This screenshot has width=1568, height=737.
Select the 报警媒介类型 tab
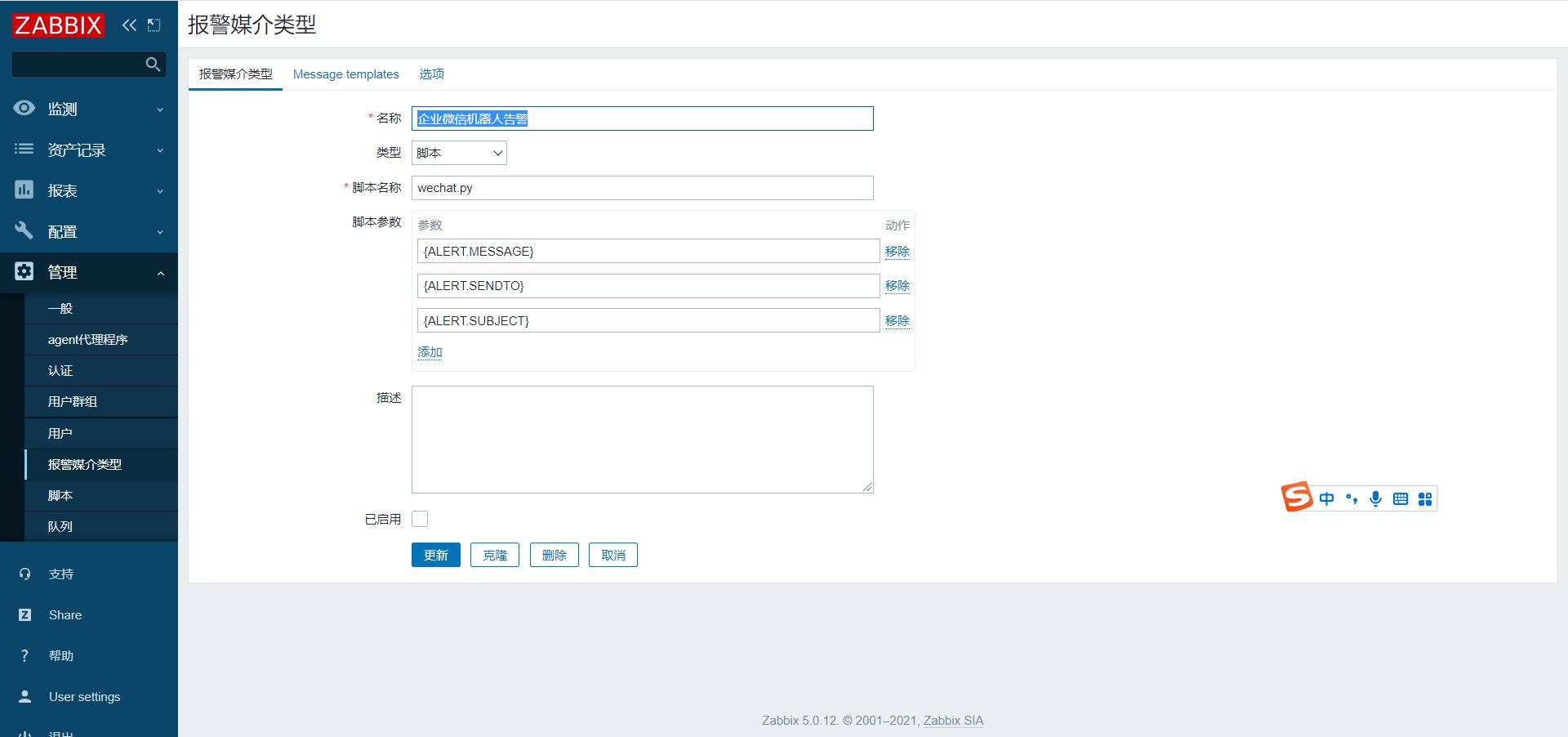pos(235,74)
